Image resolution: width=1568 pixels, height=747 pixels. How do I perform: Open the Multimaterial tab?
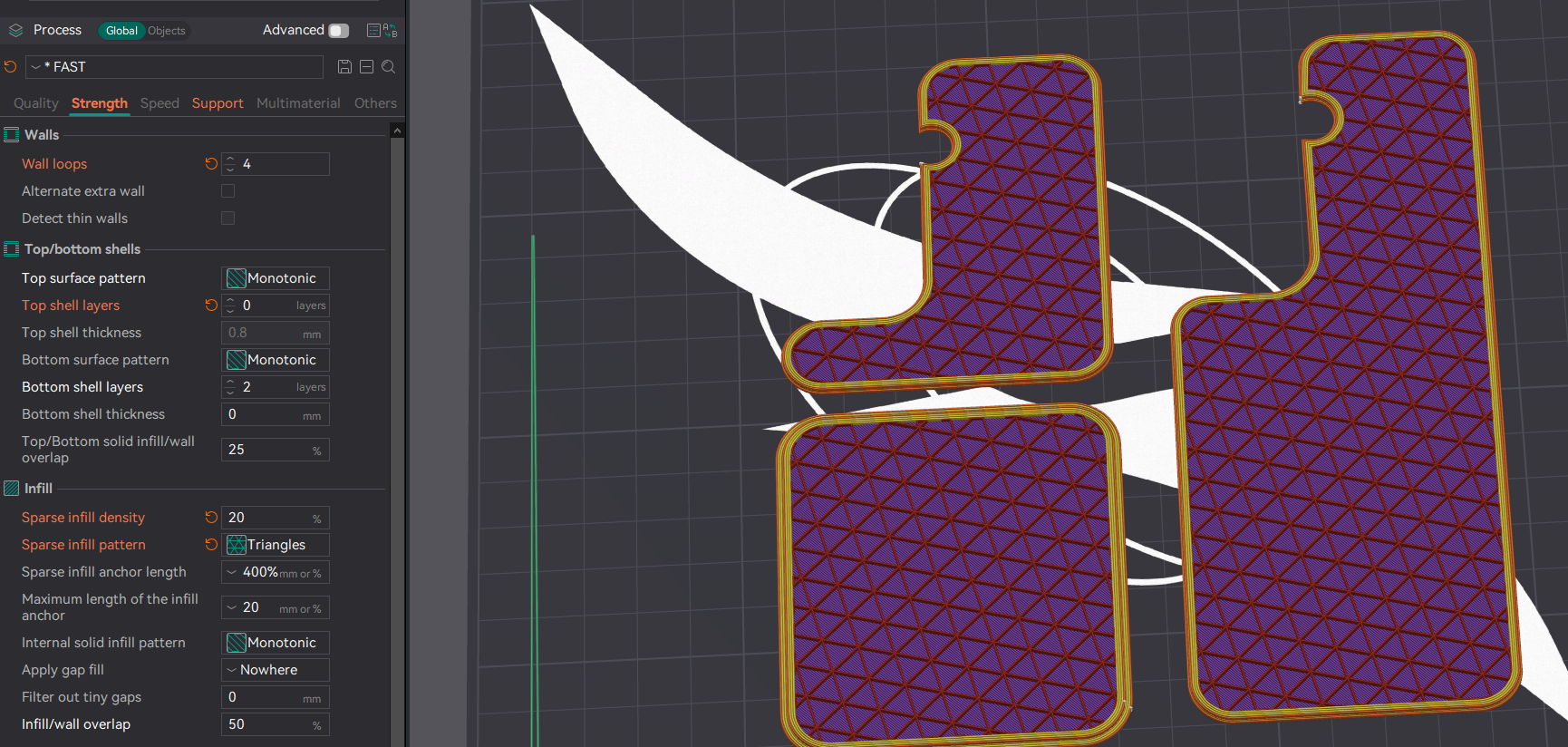pyautogui.click(x=298, y=103)
